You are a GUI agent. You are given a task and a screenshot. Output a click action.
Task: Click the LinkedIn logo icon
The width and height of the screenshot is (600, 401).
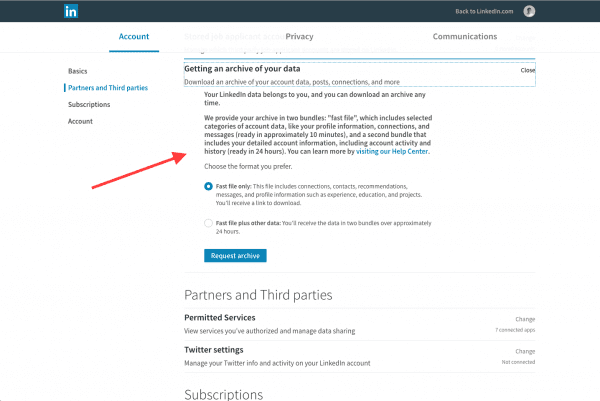click(71, 11)
